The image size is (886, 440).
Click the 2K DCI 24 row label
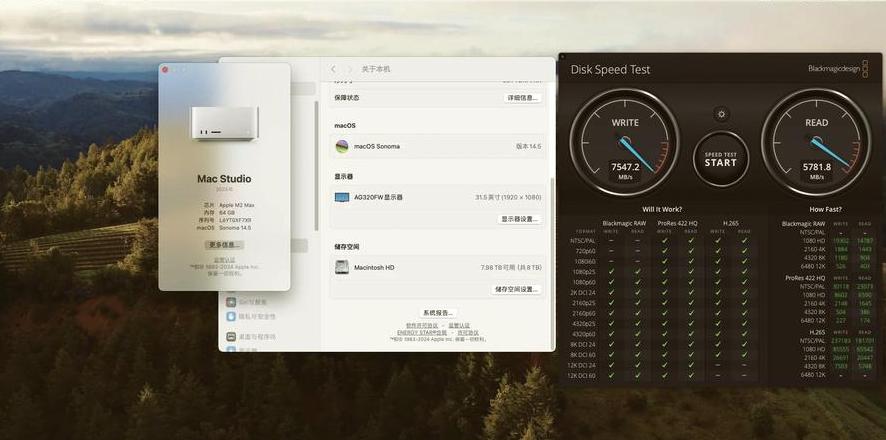pyautogui.click(x=584, y=292)
